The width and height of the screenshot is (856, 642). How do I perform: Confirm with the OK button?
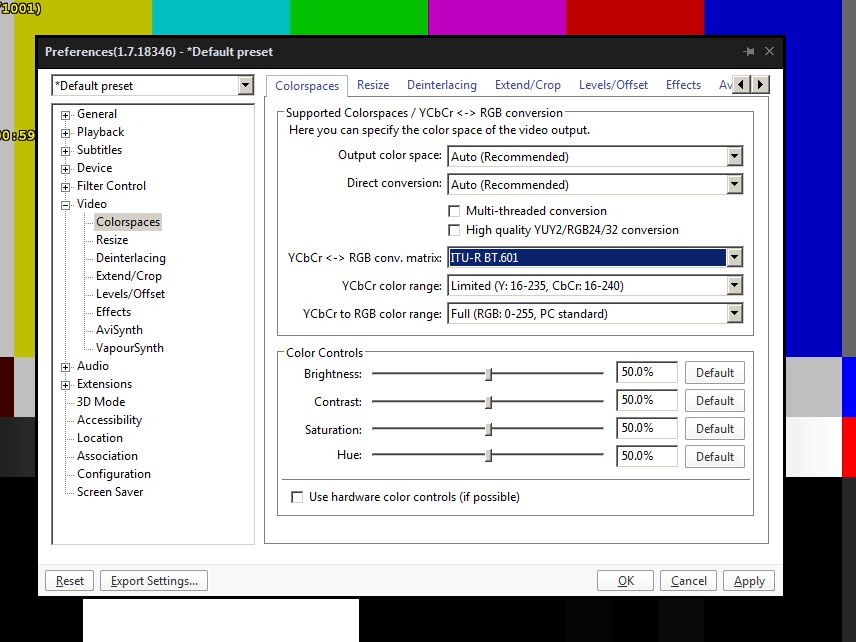pyautogui.click(x=625, y=581)
